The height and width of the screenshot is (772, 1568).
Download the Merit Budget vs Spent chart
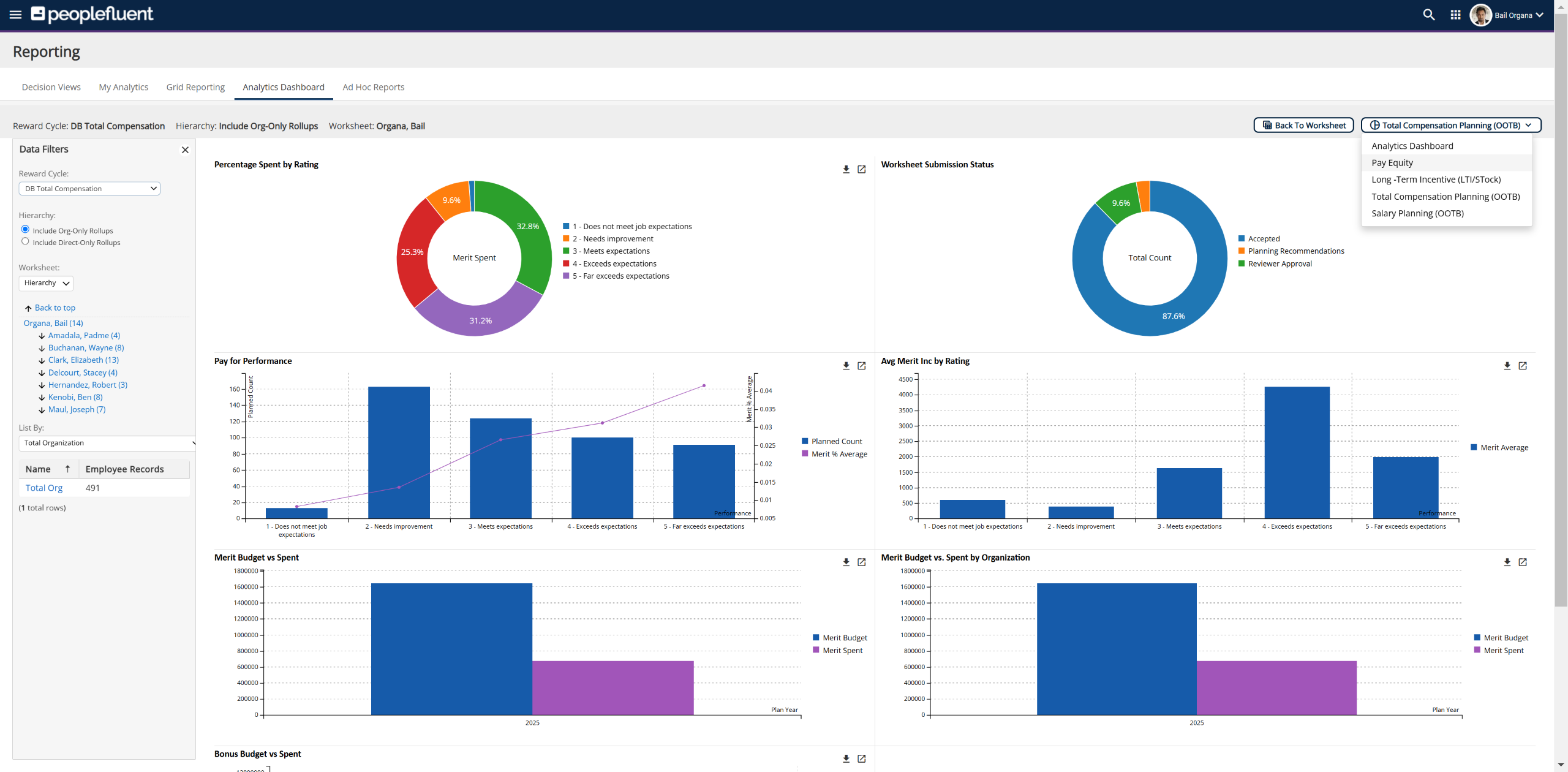[846, 562]
